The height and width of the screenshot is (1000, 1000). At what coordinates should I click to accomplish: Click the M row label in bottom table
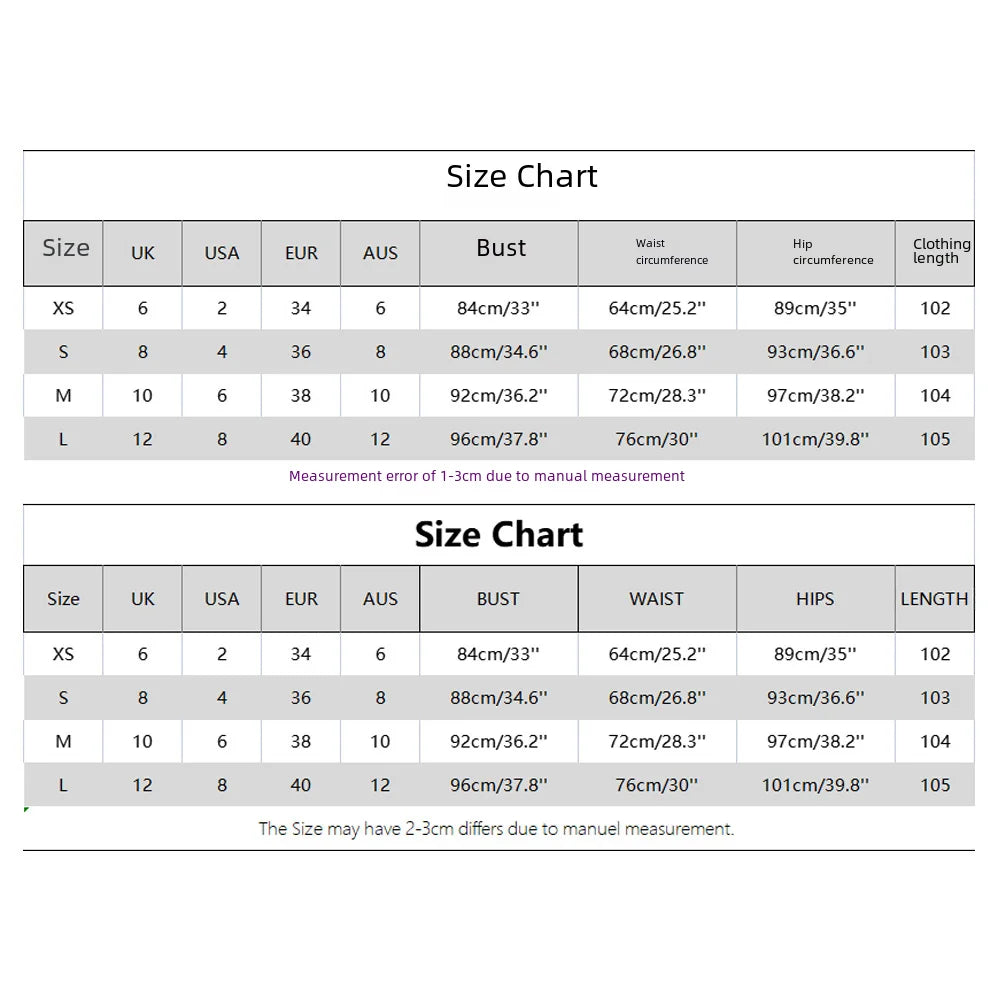coord(63,742)
